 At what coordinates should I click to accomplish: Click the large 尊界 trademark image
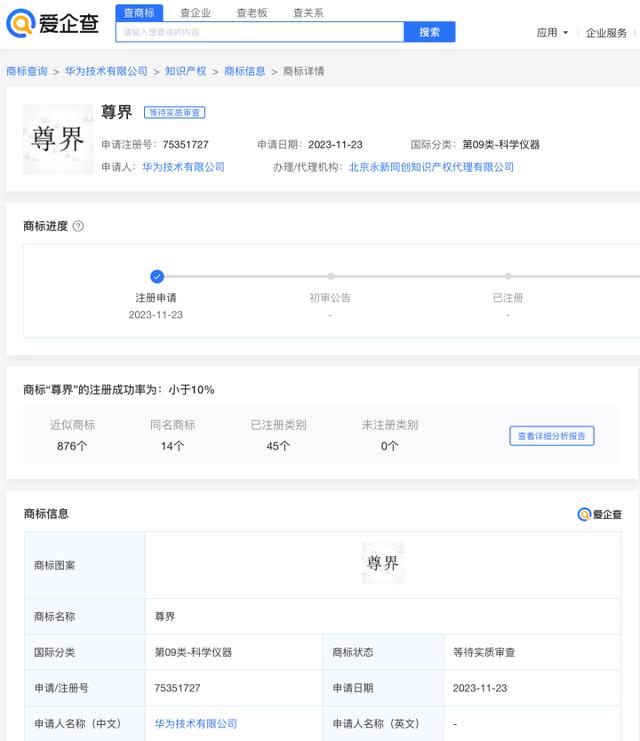coord(58,139)
